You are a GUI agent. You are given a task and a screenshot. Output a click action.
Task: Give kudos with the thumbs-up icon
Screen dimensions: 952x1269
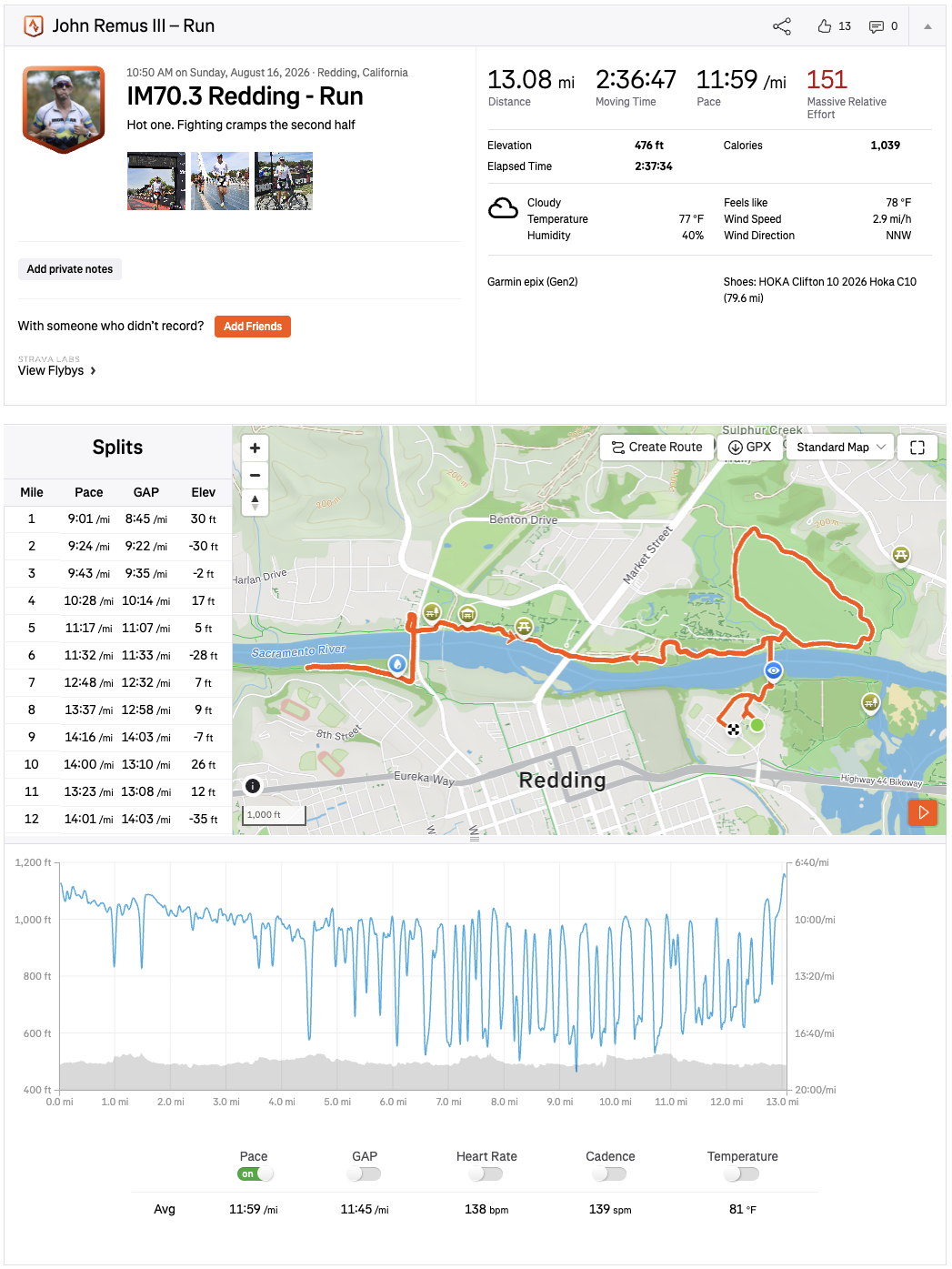pyautogui.click(x=825, y=26)
